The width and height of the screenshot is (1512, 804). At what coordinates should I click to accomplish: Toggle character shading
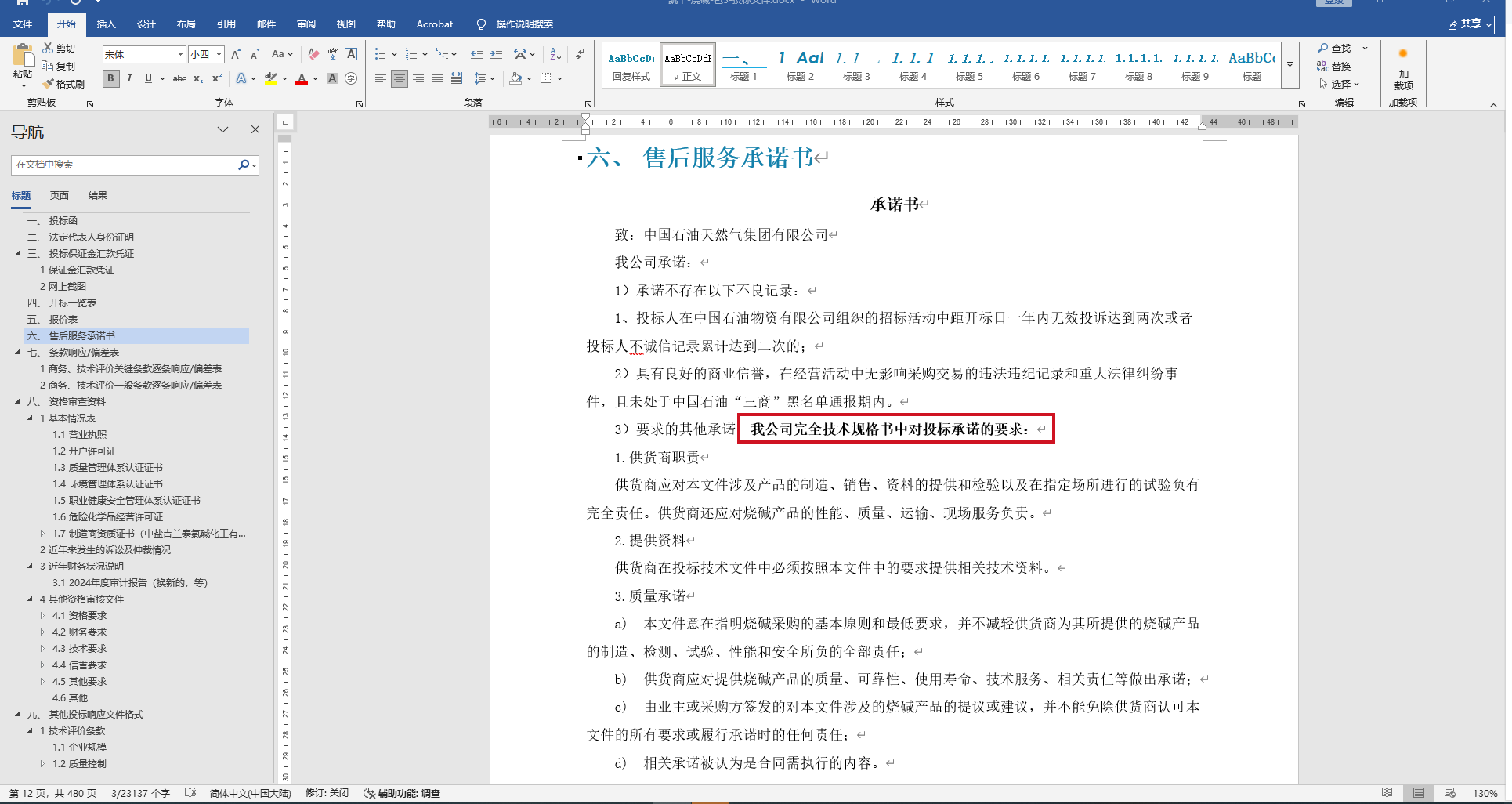click(332, 78)
